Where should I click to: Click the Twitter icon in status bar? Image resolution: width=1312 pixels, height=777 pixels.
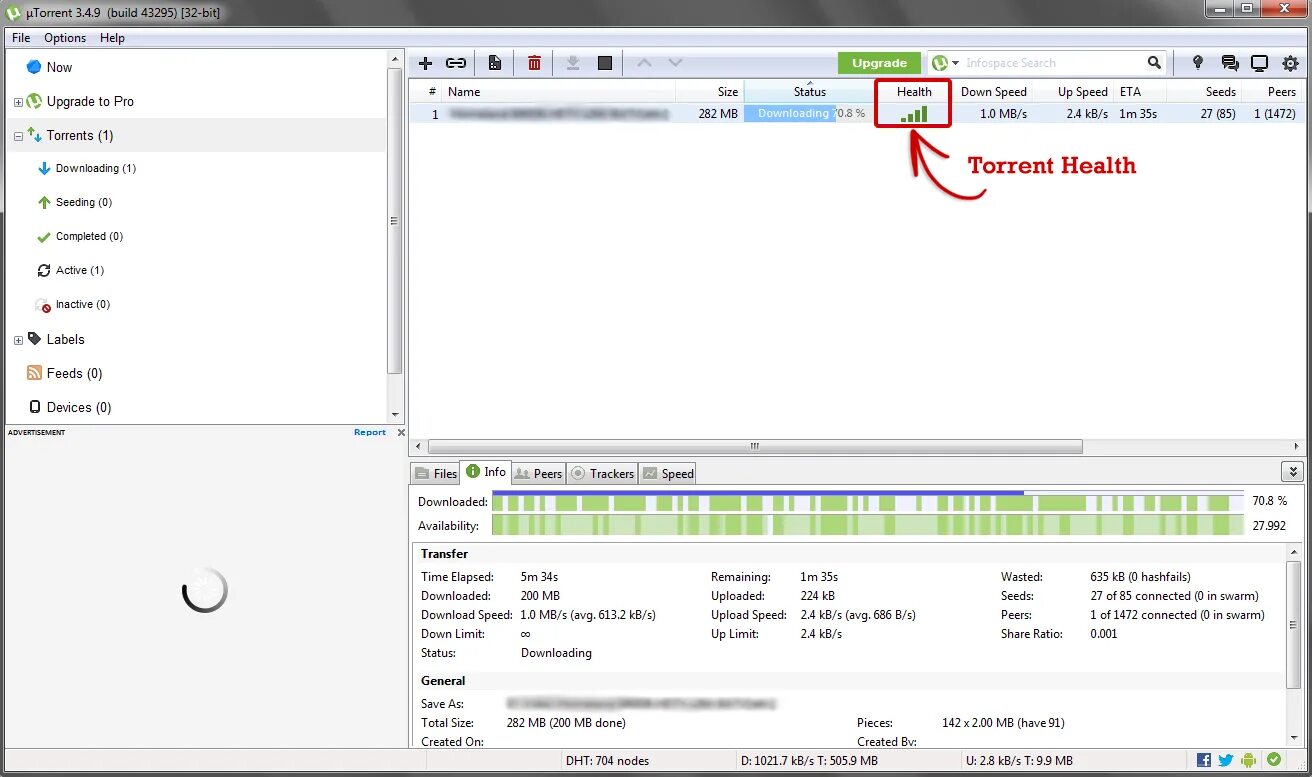pyautogui.click(x=1226, y=760)
